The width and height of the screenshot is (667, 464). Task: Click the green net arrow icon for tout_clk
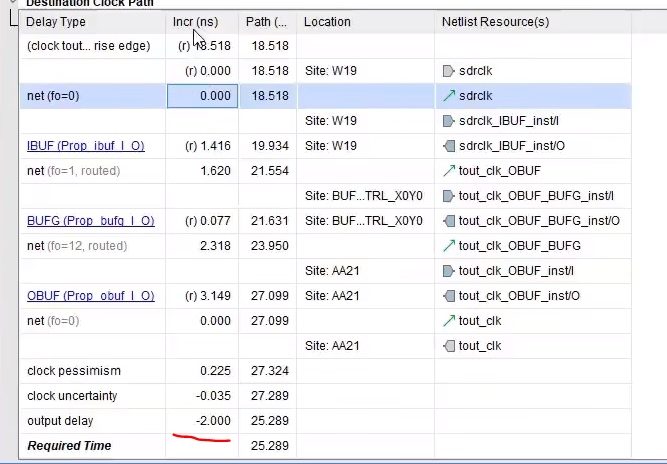[x=449, y=320]
